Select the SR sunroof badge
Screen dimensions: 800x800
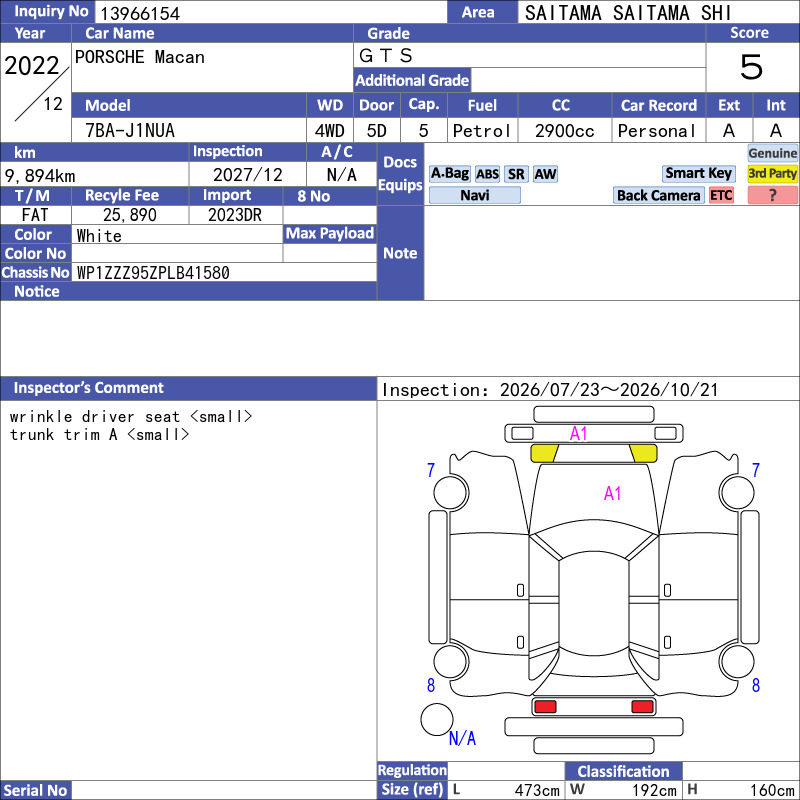click(516, 174)
